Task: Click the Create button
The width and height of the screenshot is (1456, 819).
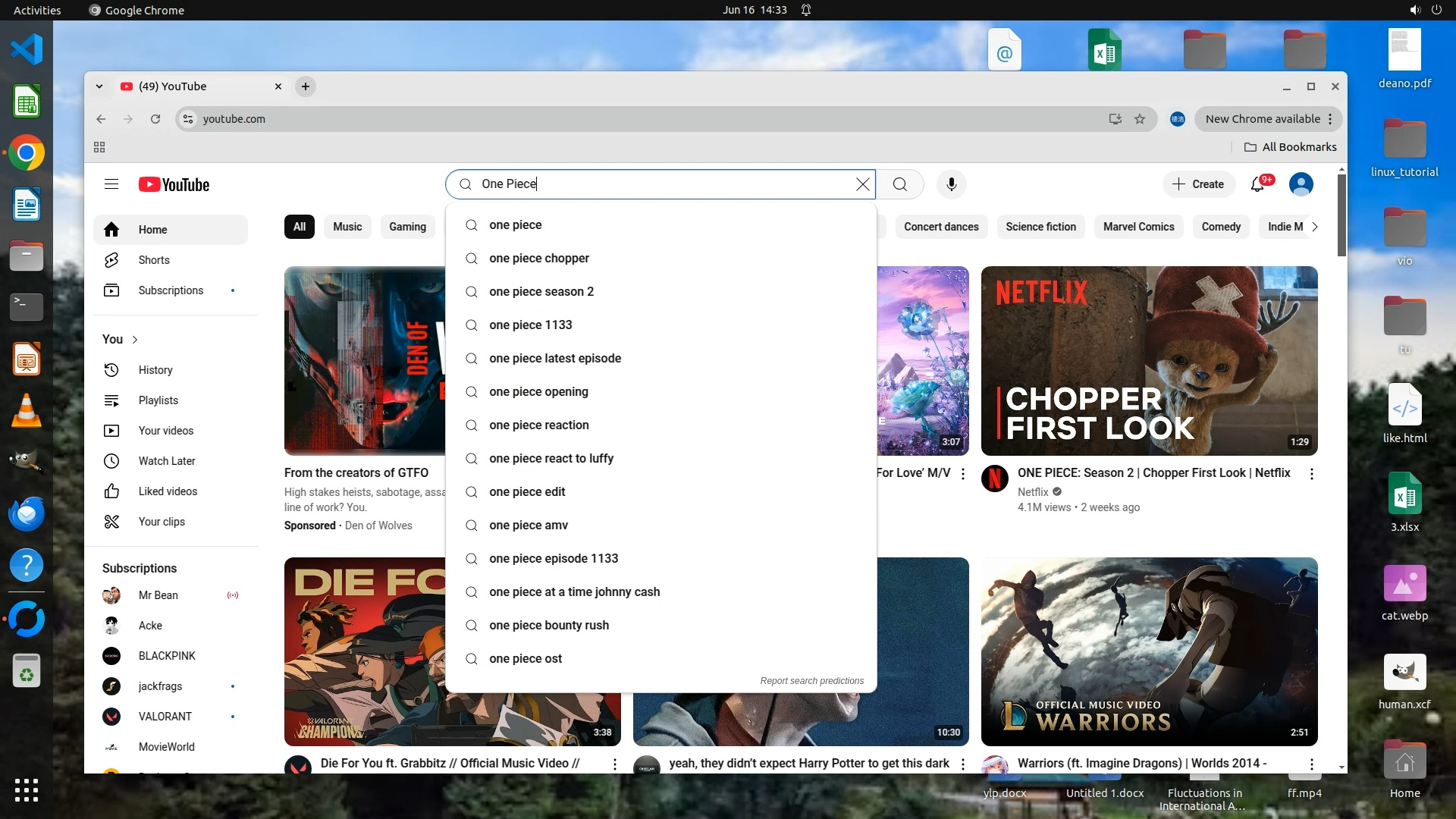Action: tap(1198, 184)
